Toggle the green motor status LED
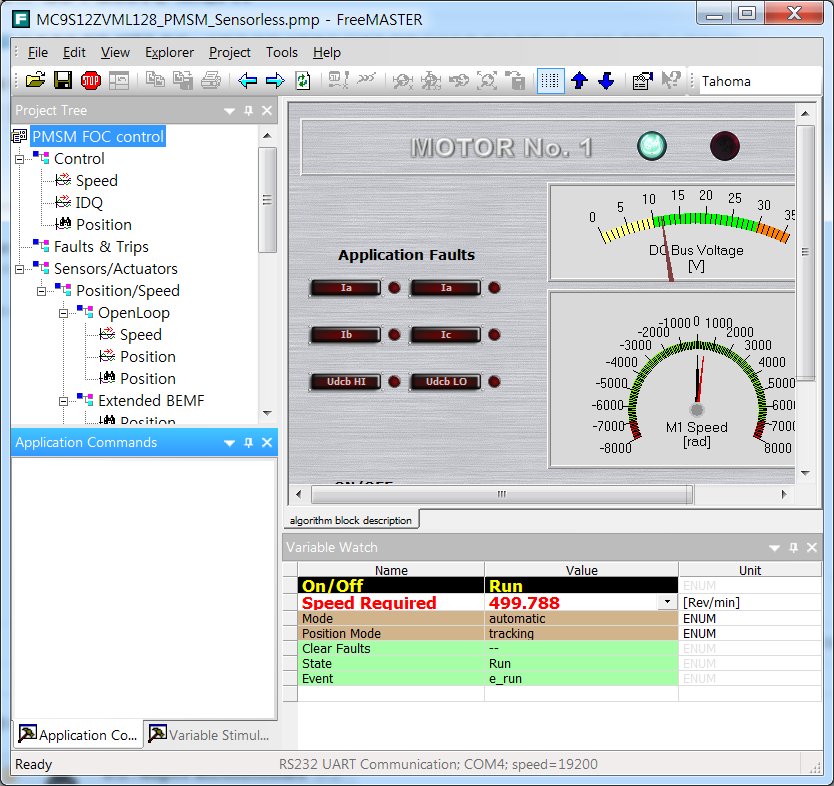This screenshot has height=786, width=834. tap(652, 146)
